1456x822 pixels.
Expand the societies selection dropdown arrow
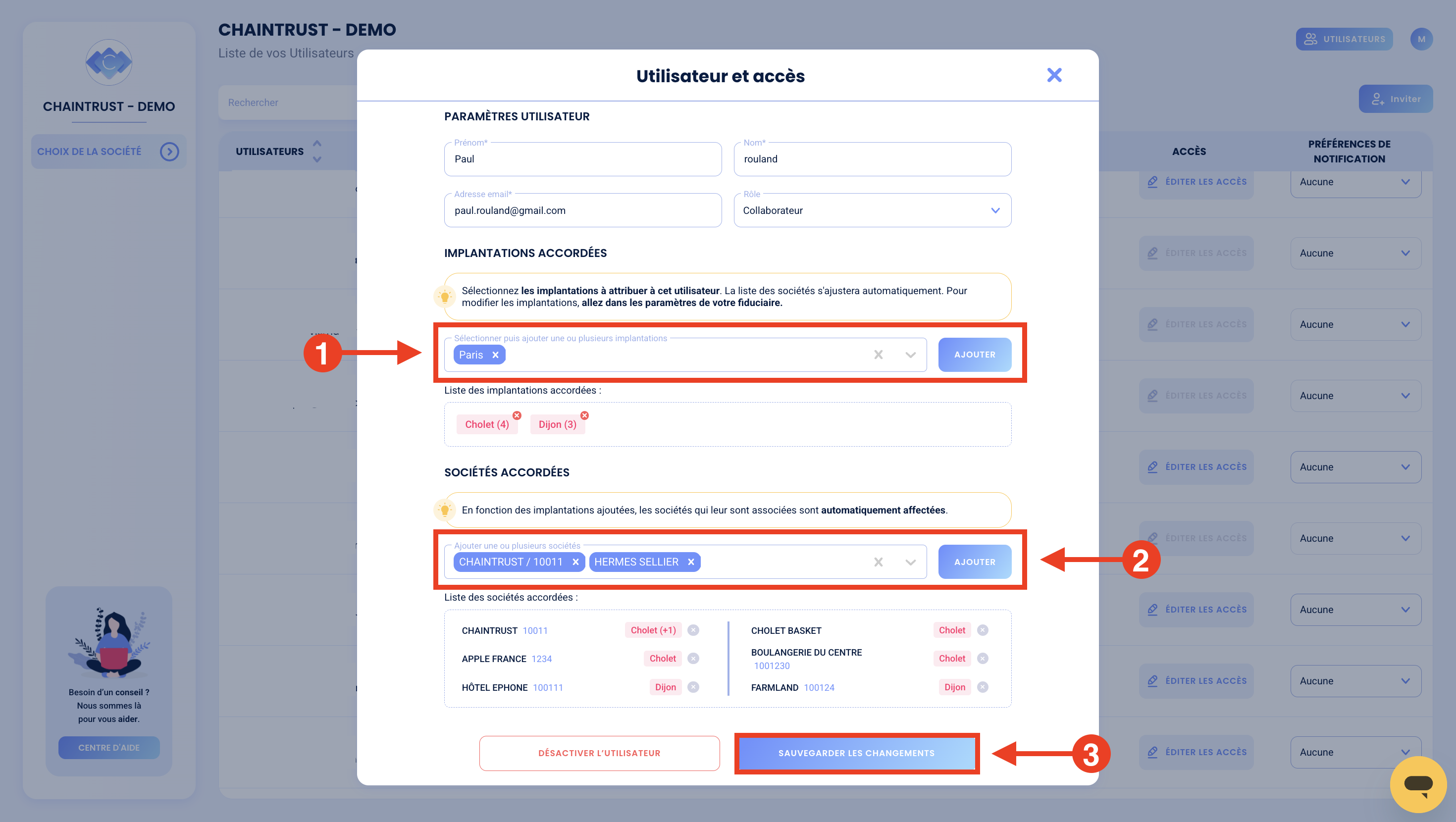pyautogui.click(x=910, y=562)
